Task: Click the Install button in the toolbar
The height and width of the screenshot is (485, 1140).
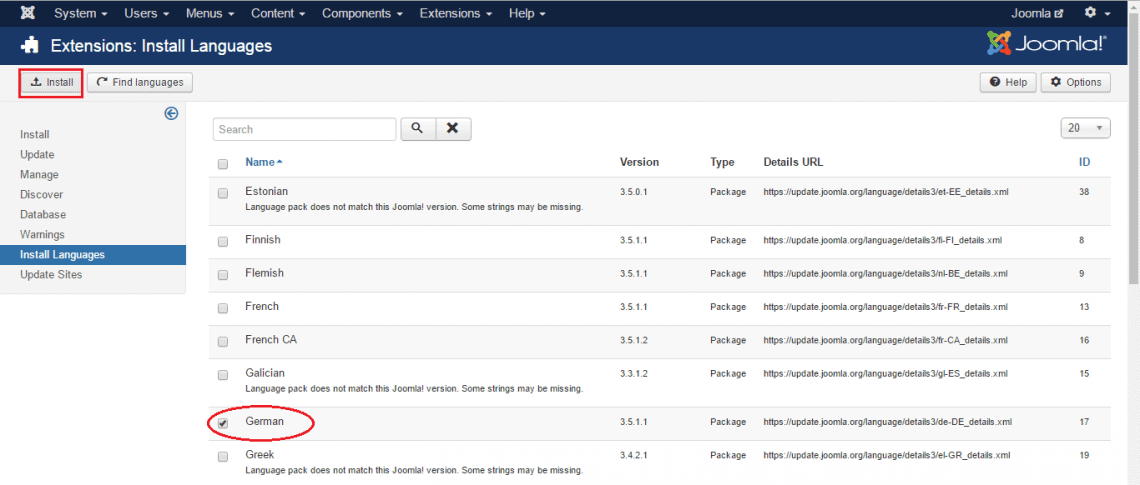Action: (50, 82)
